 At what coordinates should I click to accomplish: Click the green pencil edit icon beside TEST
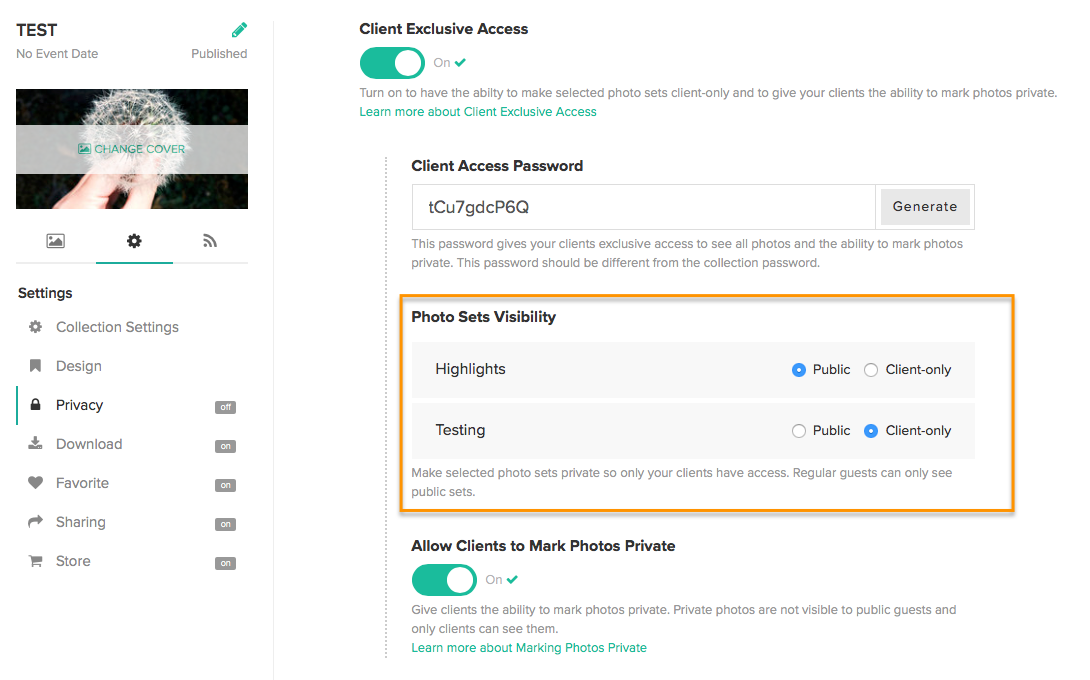[239, 30]
